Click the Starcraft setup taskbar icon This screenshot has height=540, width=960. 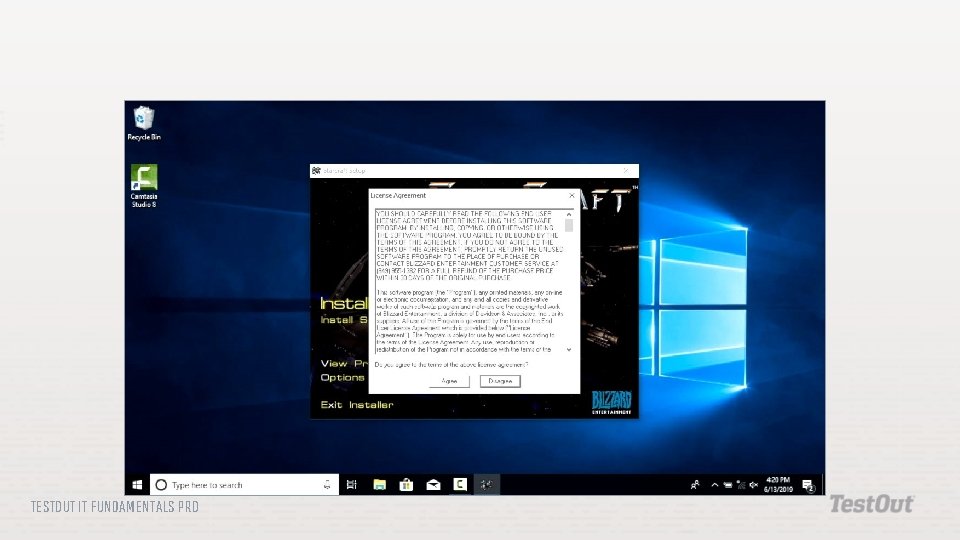[487, 485]
